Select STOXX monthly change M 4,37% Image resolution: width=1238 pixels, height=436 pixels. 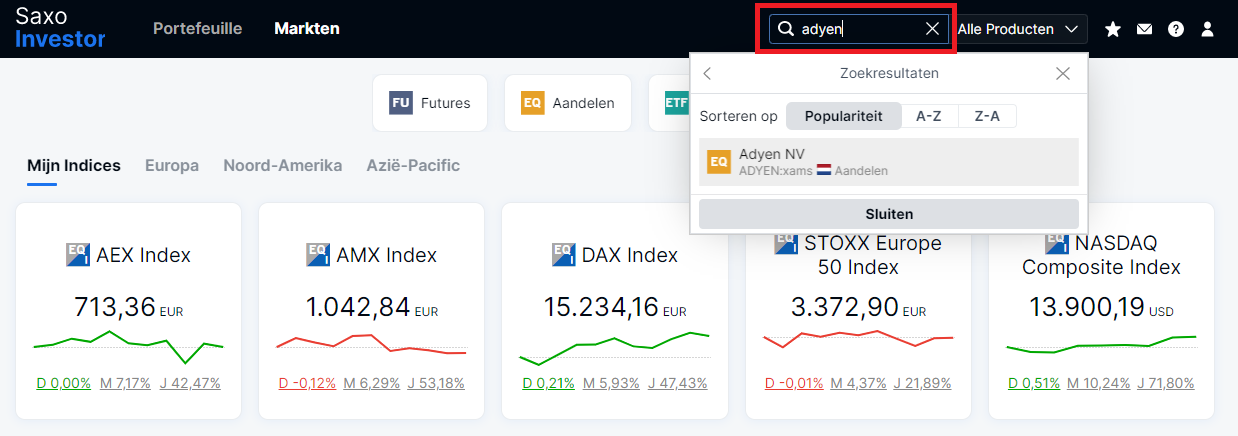click(859, 383)
